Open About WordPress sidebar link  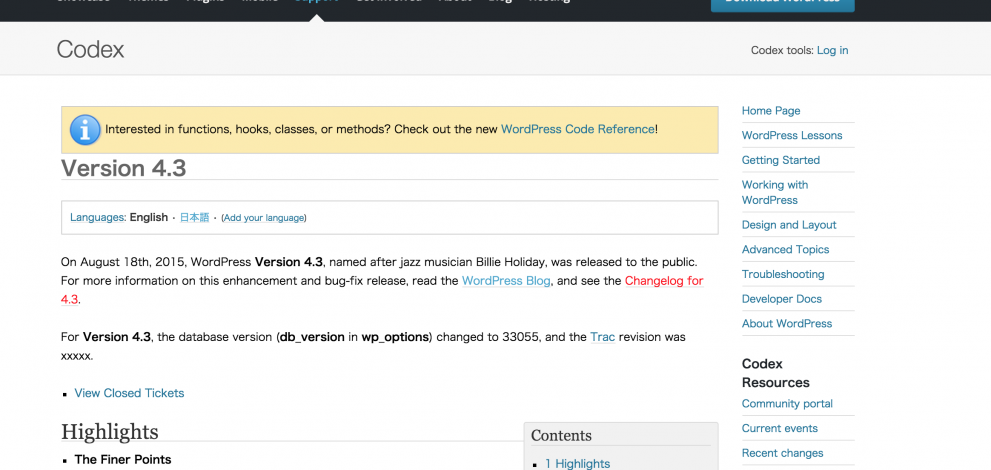point(787,323)
